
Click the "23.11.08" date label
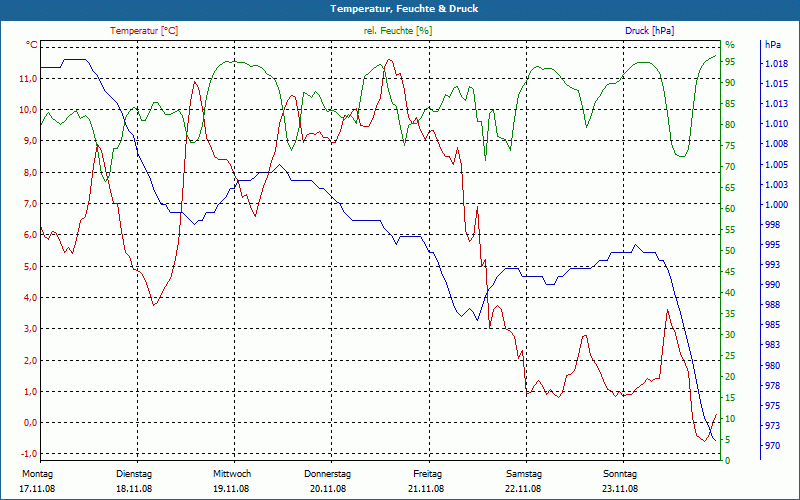[x=620, y=489]
